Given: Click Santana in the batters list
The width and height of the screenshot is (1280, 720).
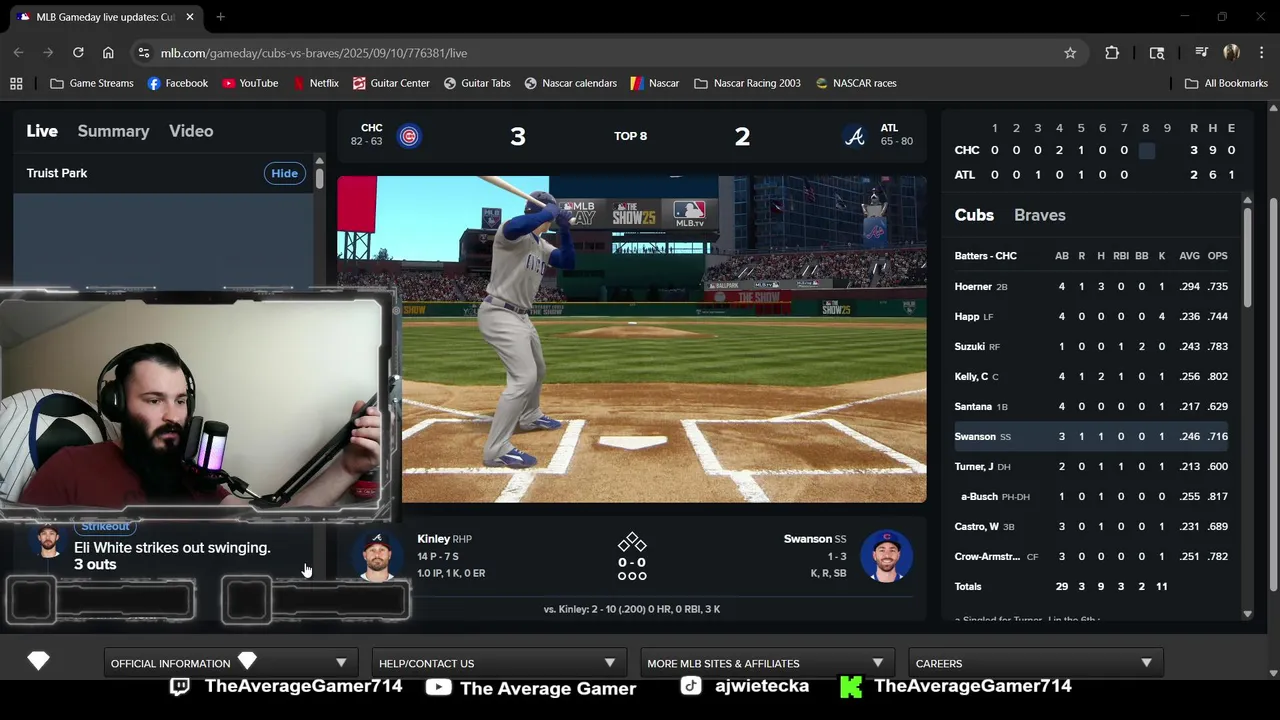Looking at the screenshot, I should point(973,406).
